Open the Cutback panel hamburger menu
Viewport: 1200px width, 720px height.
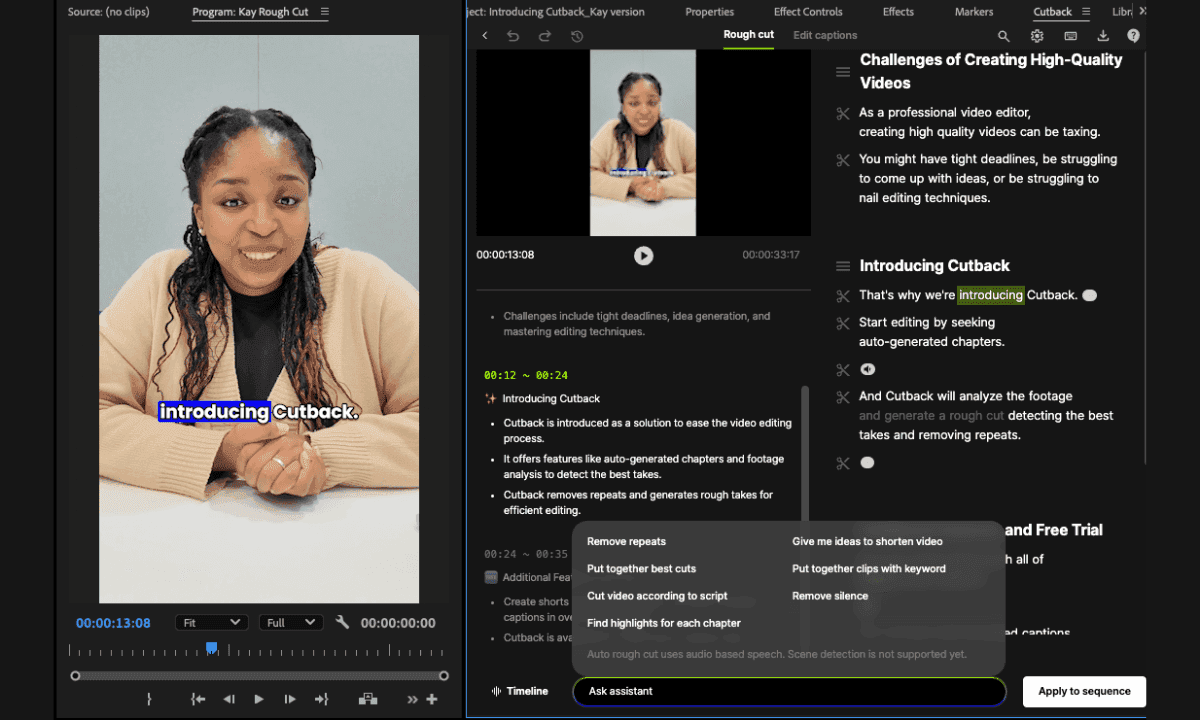click(1086, 12)
